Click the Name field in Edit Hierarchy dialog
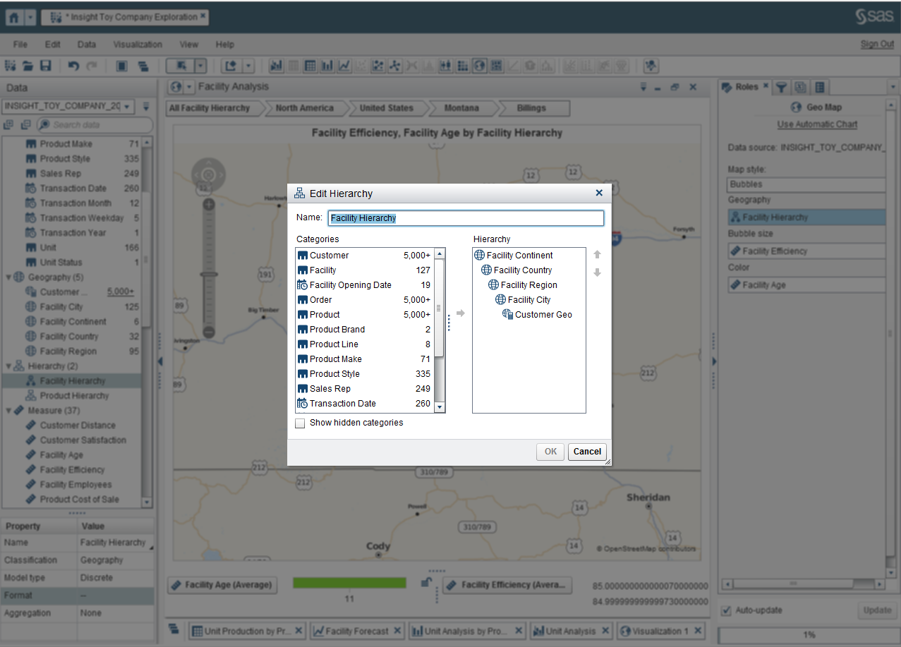This screenshot has height=647, width=901. (x=465, y=217)
